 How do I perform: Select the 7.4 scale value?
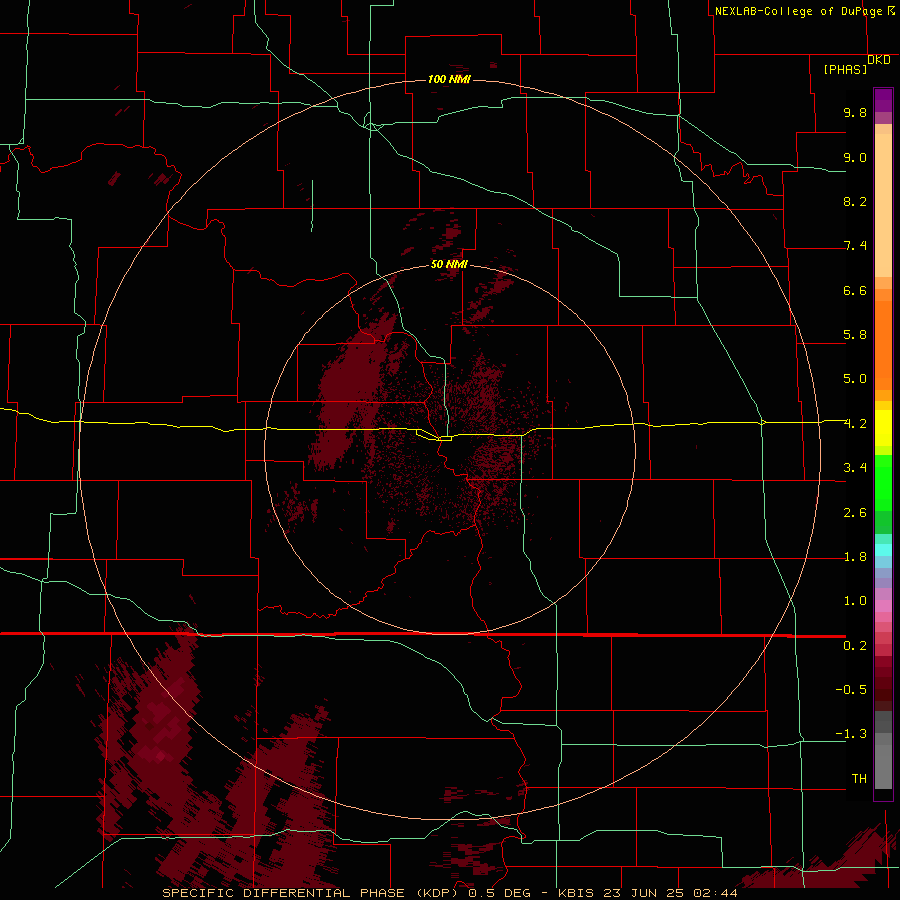coord(855,246)
